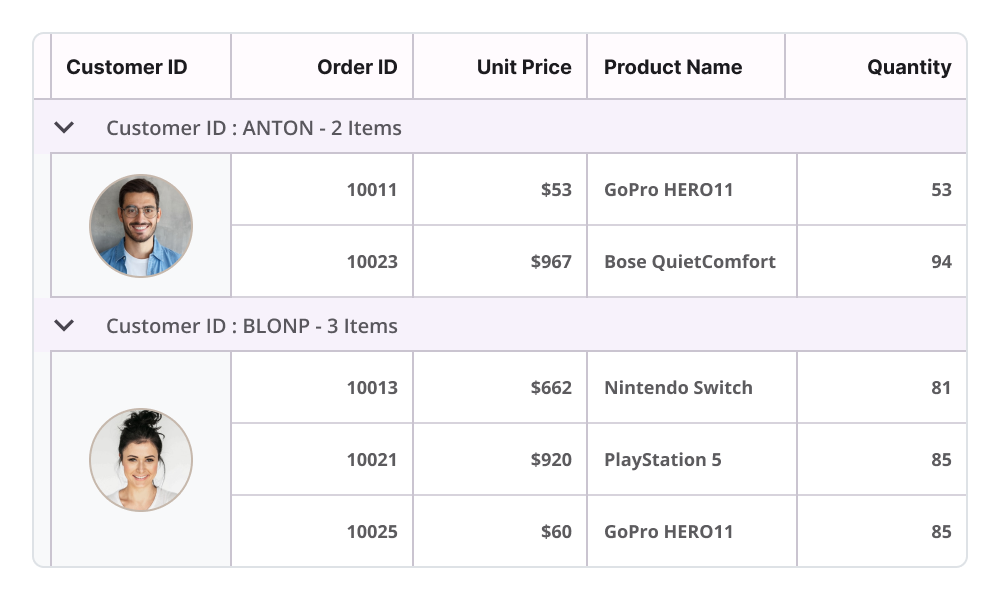Screen dimensions: 1000x600
Task: Click the PlayStation 5 product cell
Action: point(662,460)
